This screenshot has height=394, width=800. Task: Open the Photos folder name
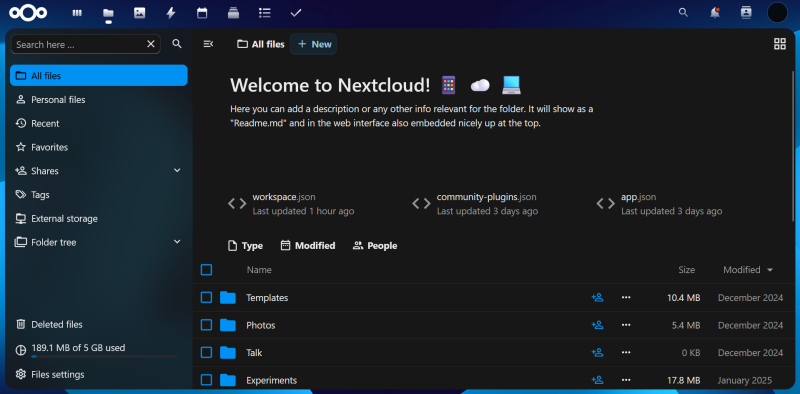pyautogui.click(x=261, y=325)
